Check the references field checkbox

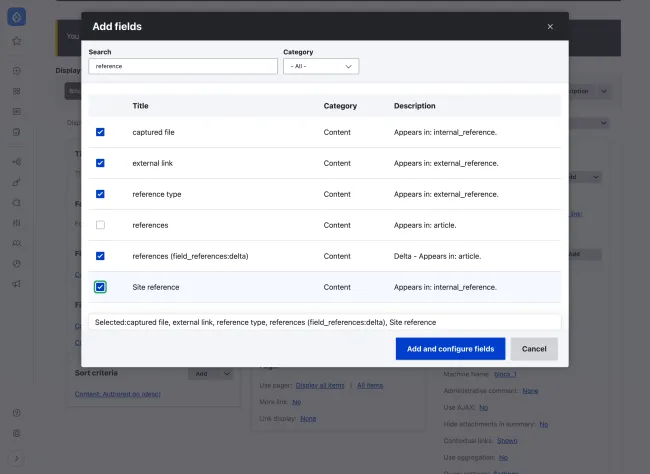tap(100, 225)
